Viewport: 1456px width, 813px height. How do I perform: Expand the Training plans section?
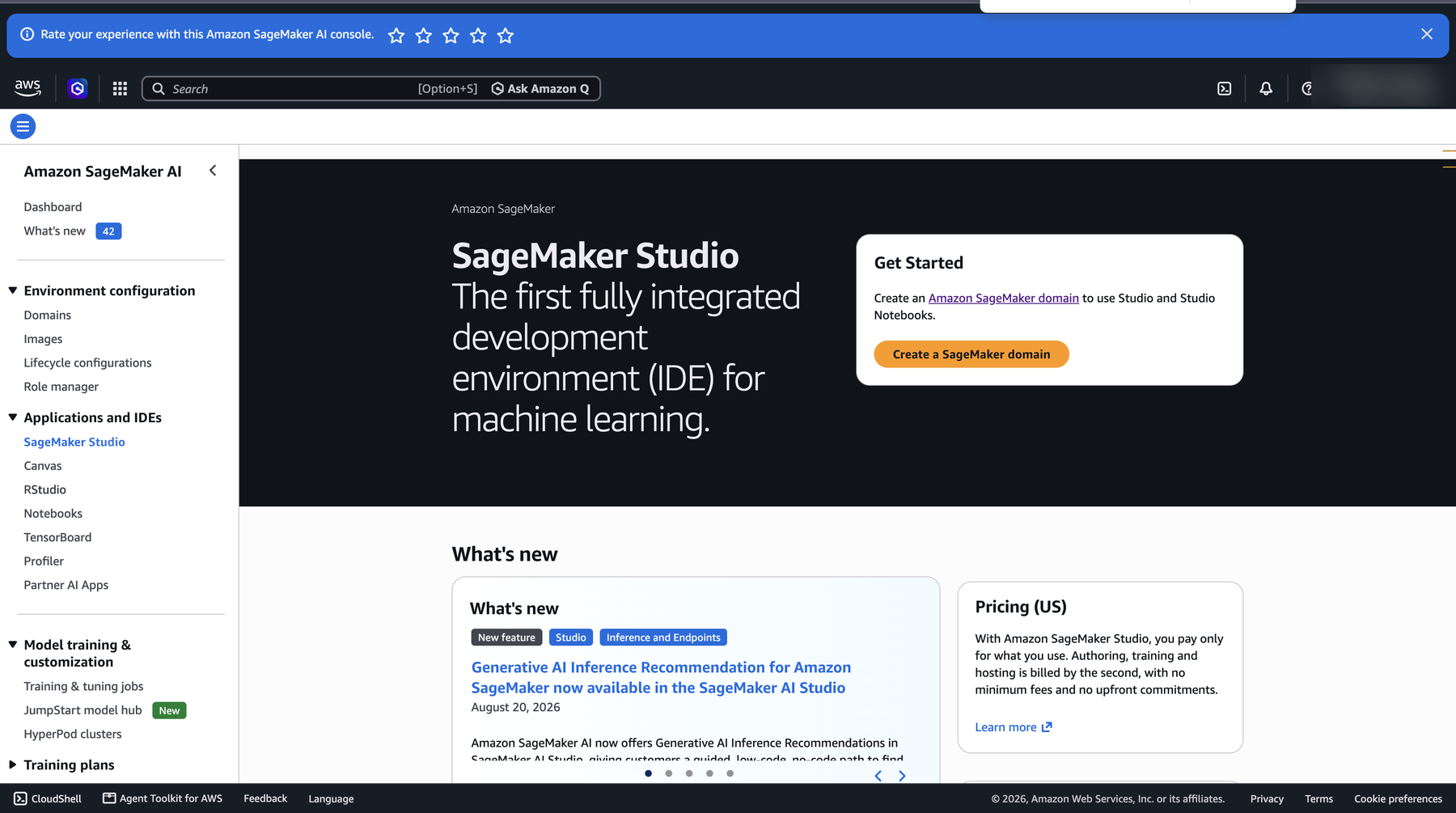(13, 764)
